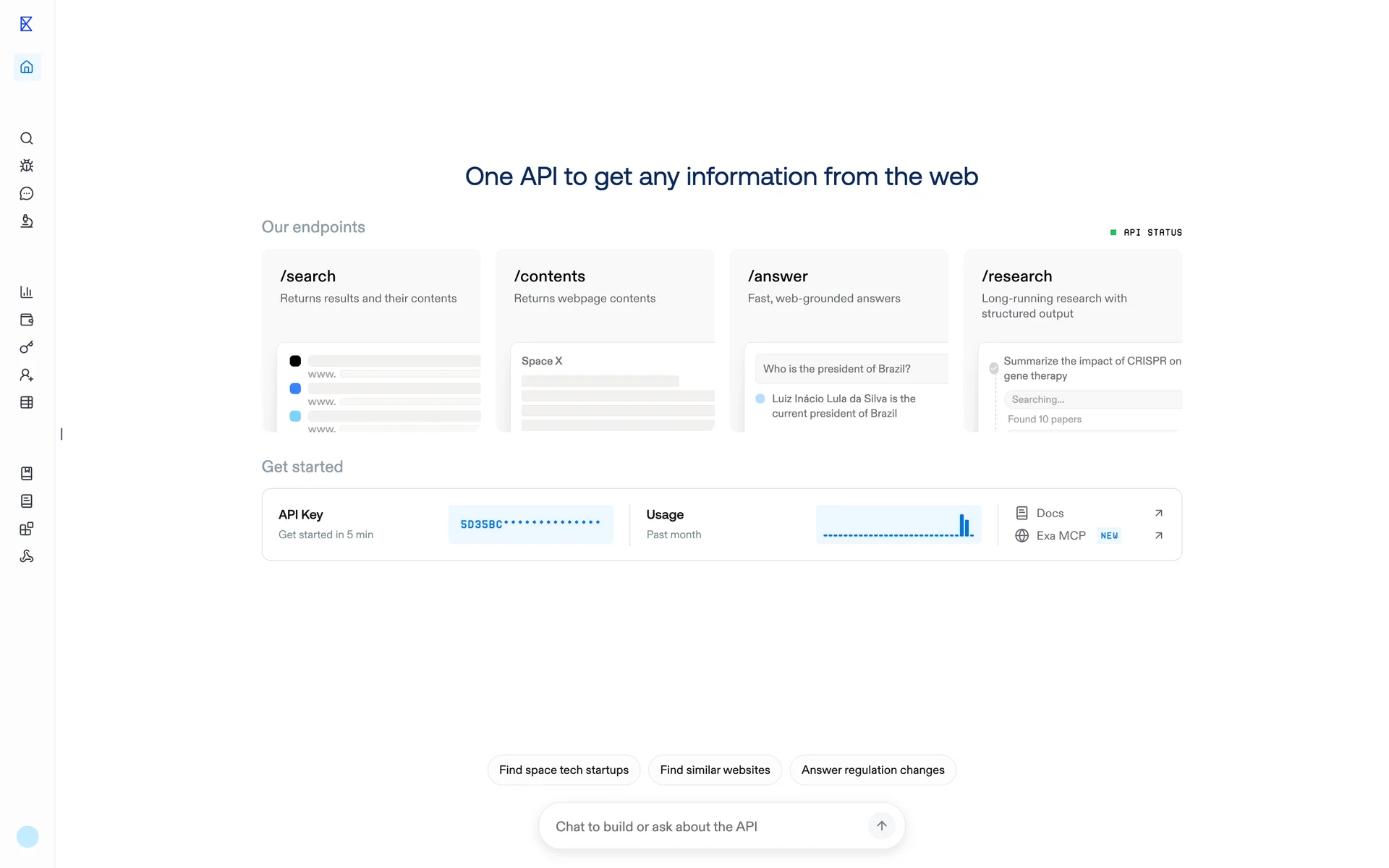Select the microscope research sidebar icon
Viewport: 1389px width, 868px height.
pos(27,221)
